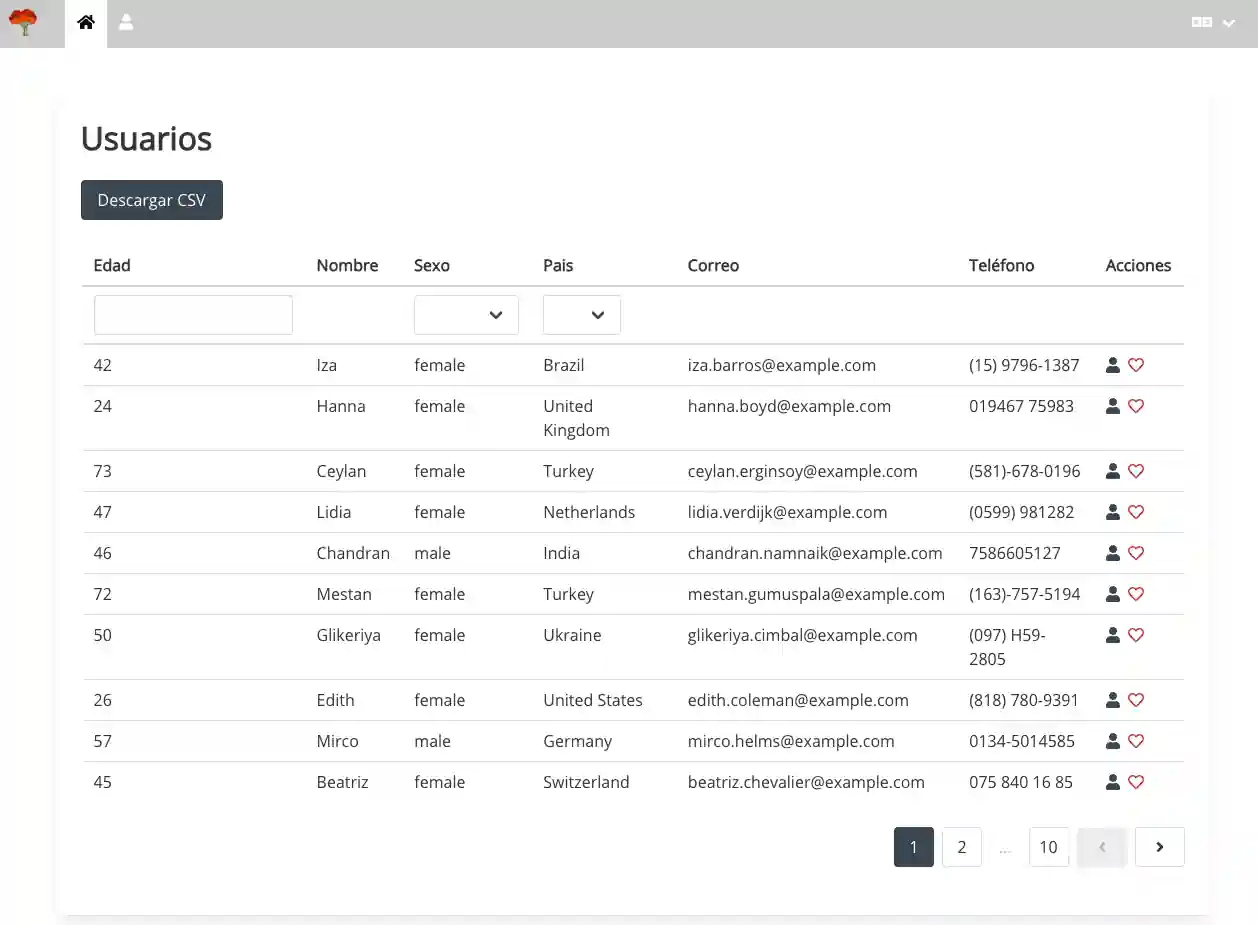Open the home icon tab
This screenshot has height=925, width=1258.
(x=86, y=23)
